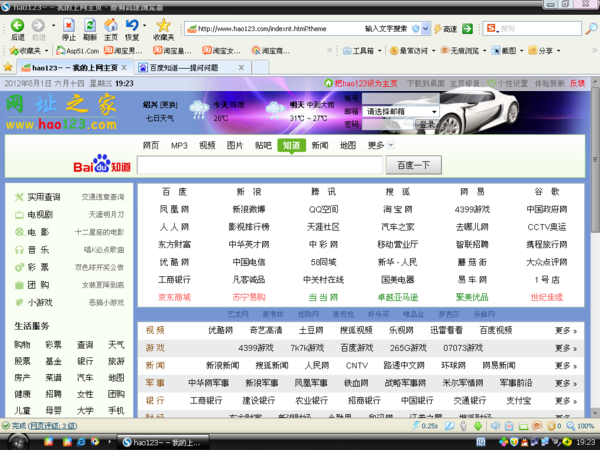
Task: Click the taskbar clock showing 19:23
Action: 586,442
